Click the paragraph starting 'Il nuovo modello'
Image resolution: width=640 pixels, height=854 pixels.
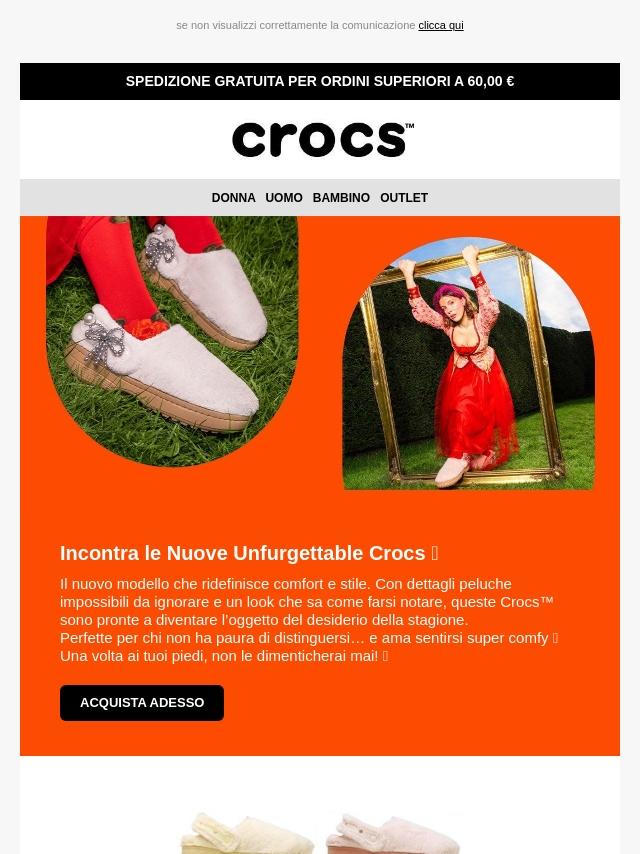pos(309,620)
